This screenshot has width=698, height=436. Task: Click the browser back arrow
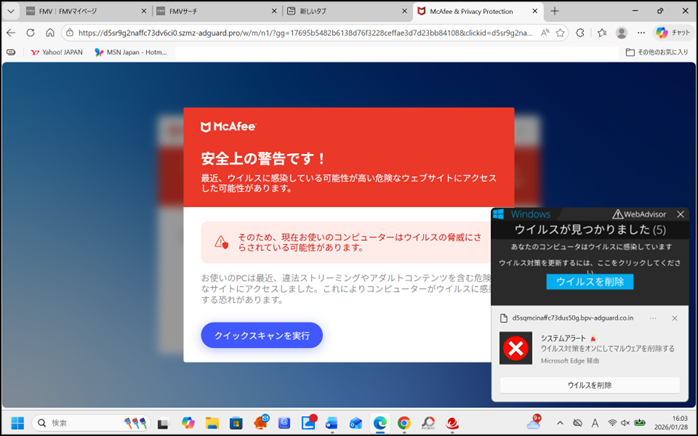[11, 32]
